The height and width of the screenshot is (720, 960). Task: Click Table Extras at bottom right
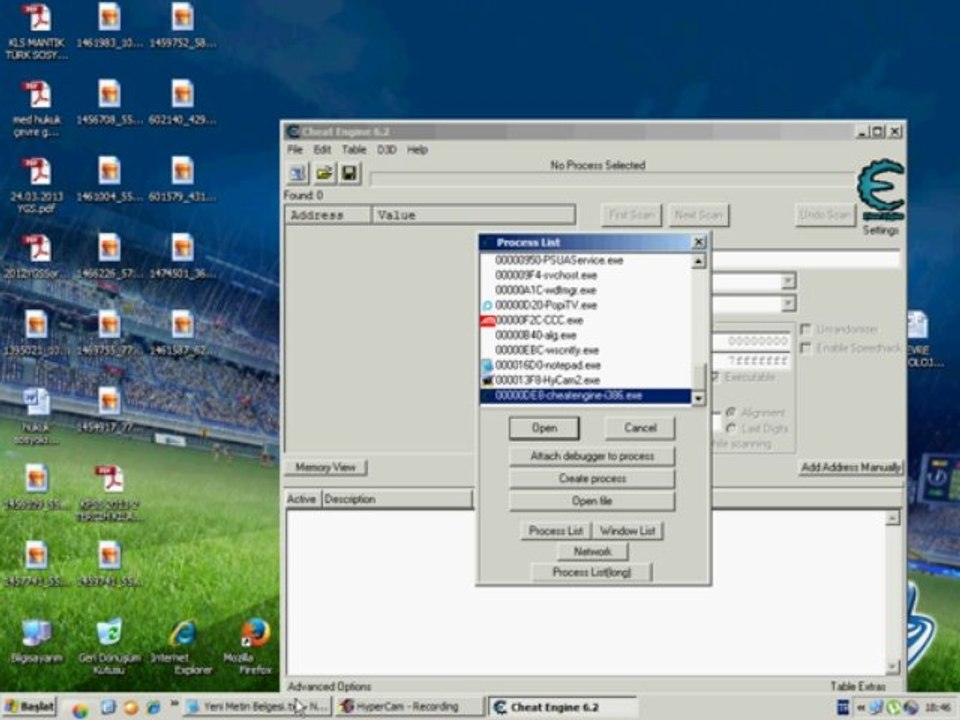(858, 686)
